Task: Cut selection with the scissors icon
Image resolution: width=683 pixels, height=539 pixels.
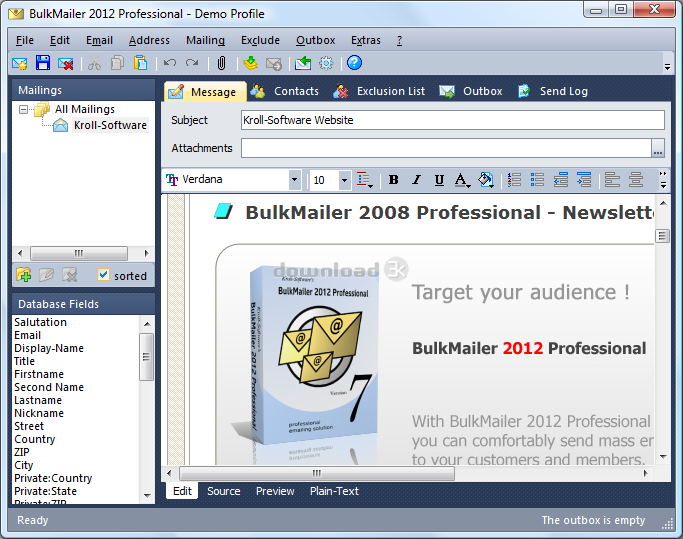Action: point(94,64)
